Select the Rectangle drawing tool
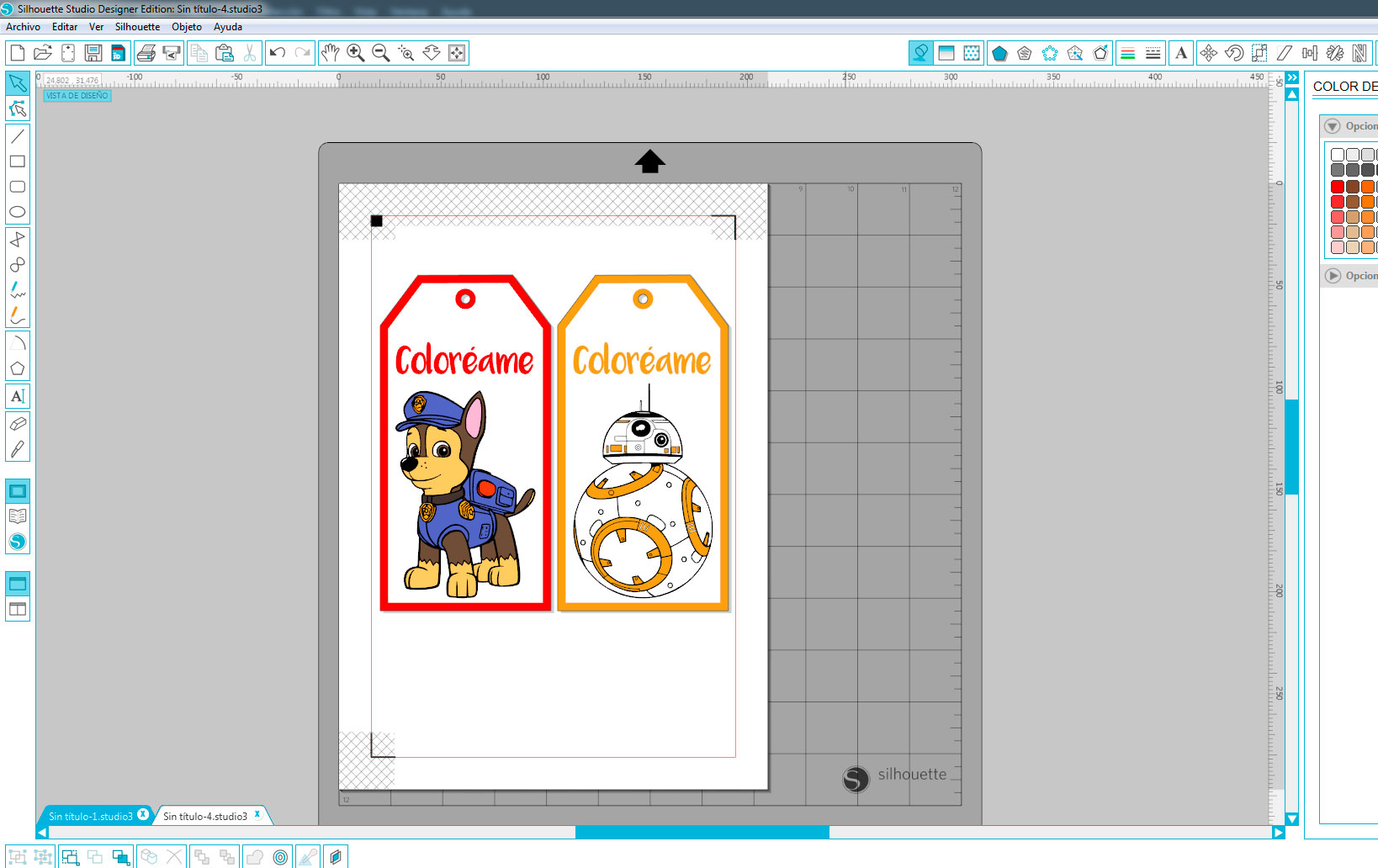 click(x=18, y=161)
